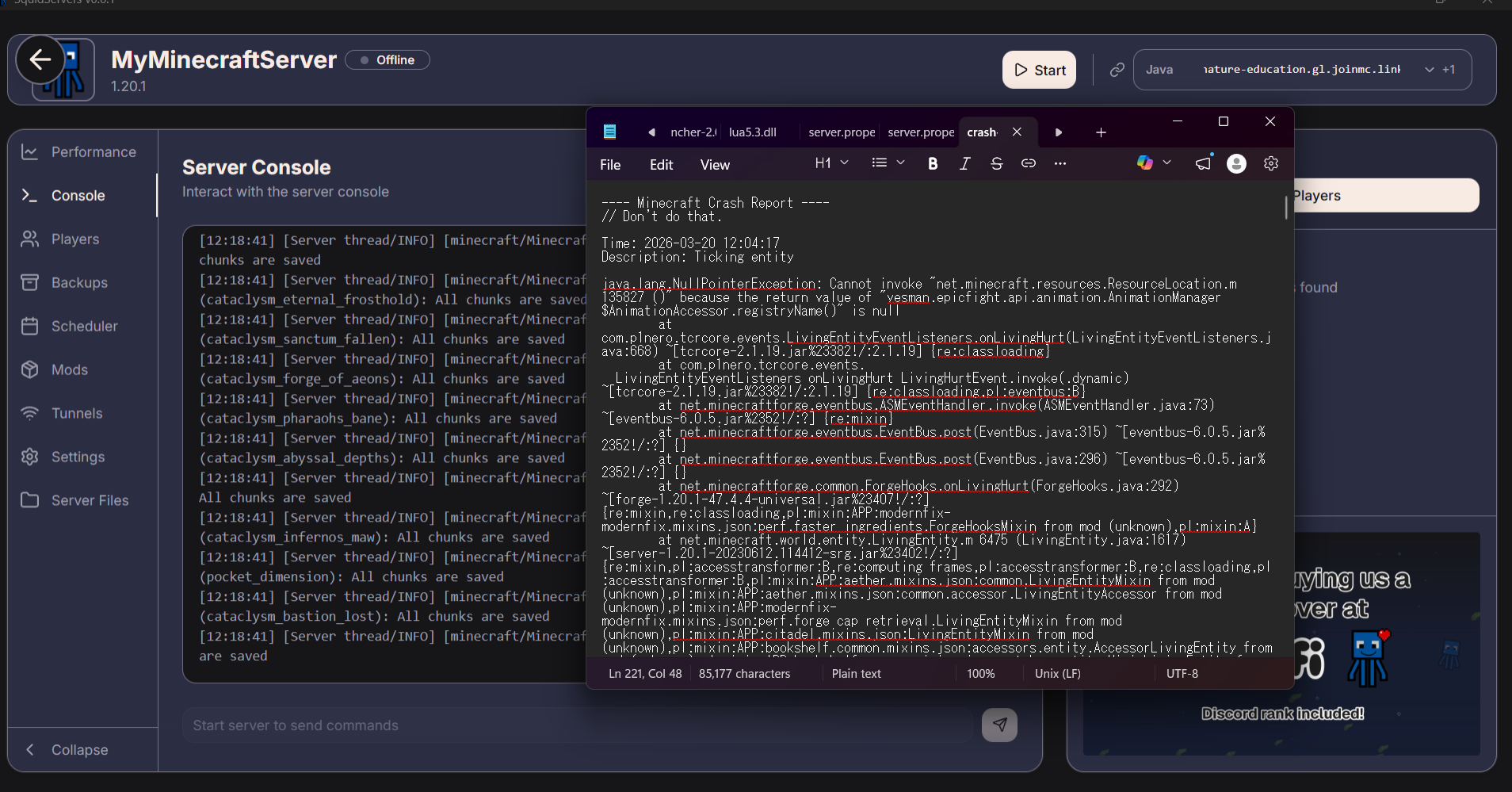1512x792 pixels.
Task: Click the Performance chart icon
Action: pos(29,151)
